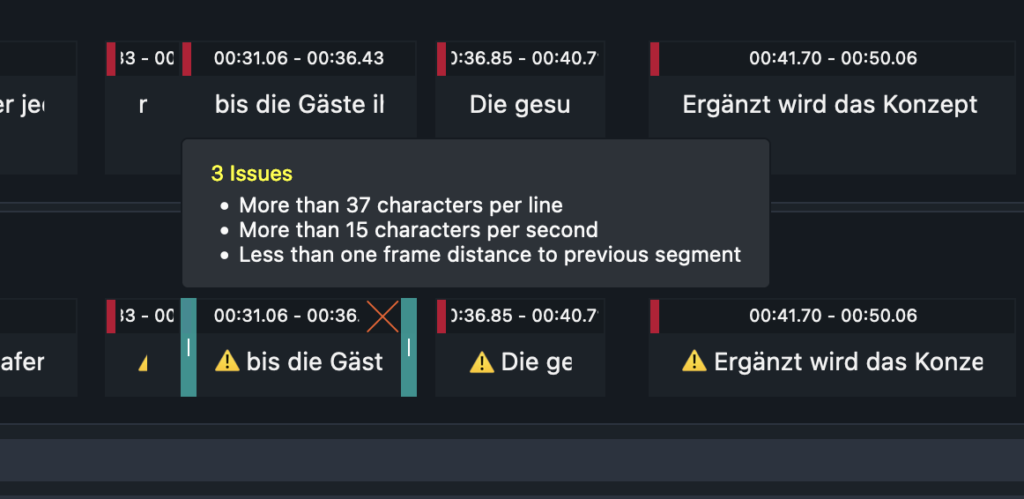Click upper timecode 00:41.70 - 00:50.06

coord(833,58)
